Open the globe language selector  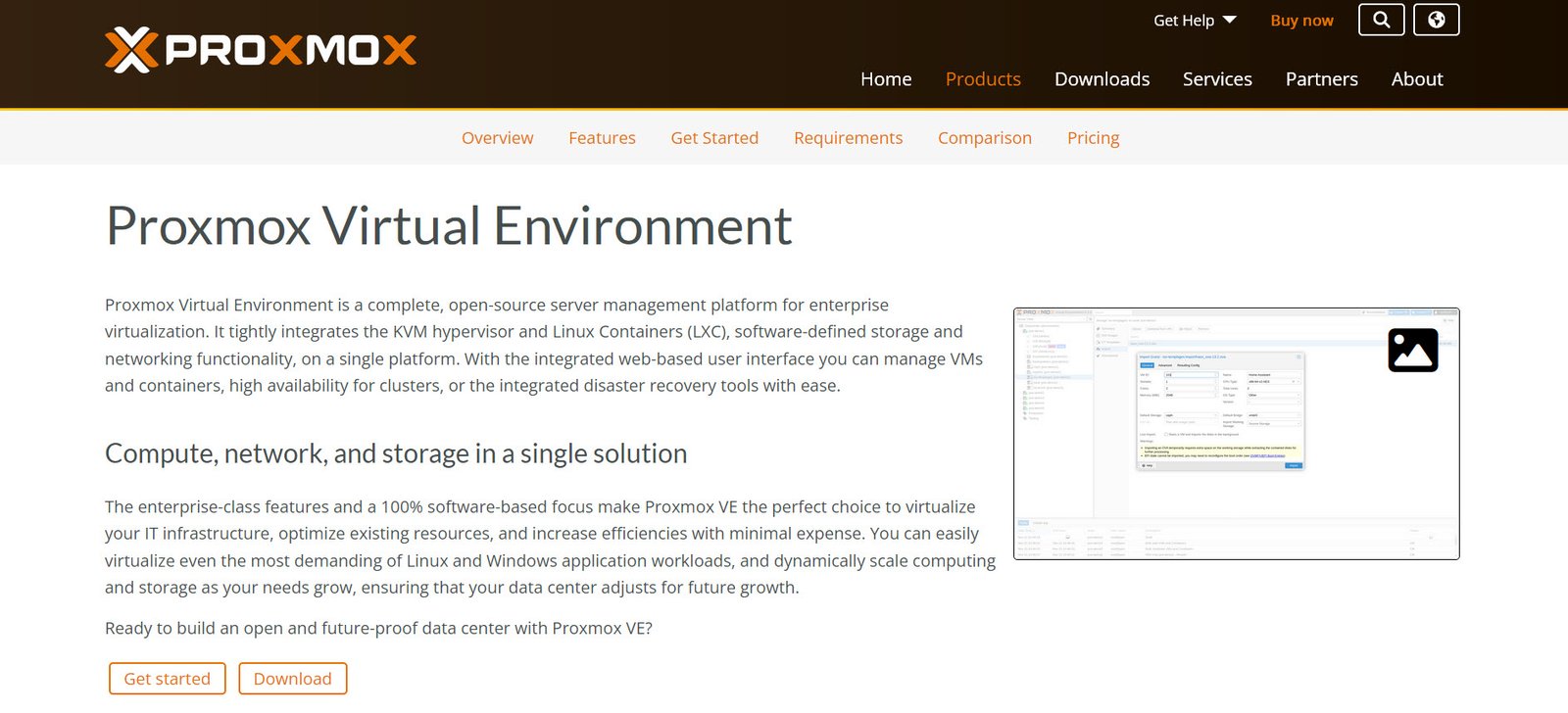(1436, 20)
